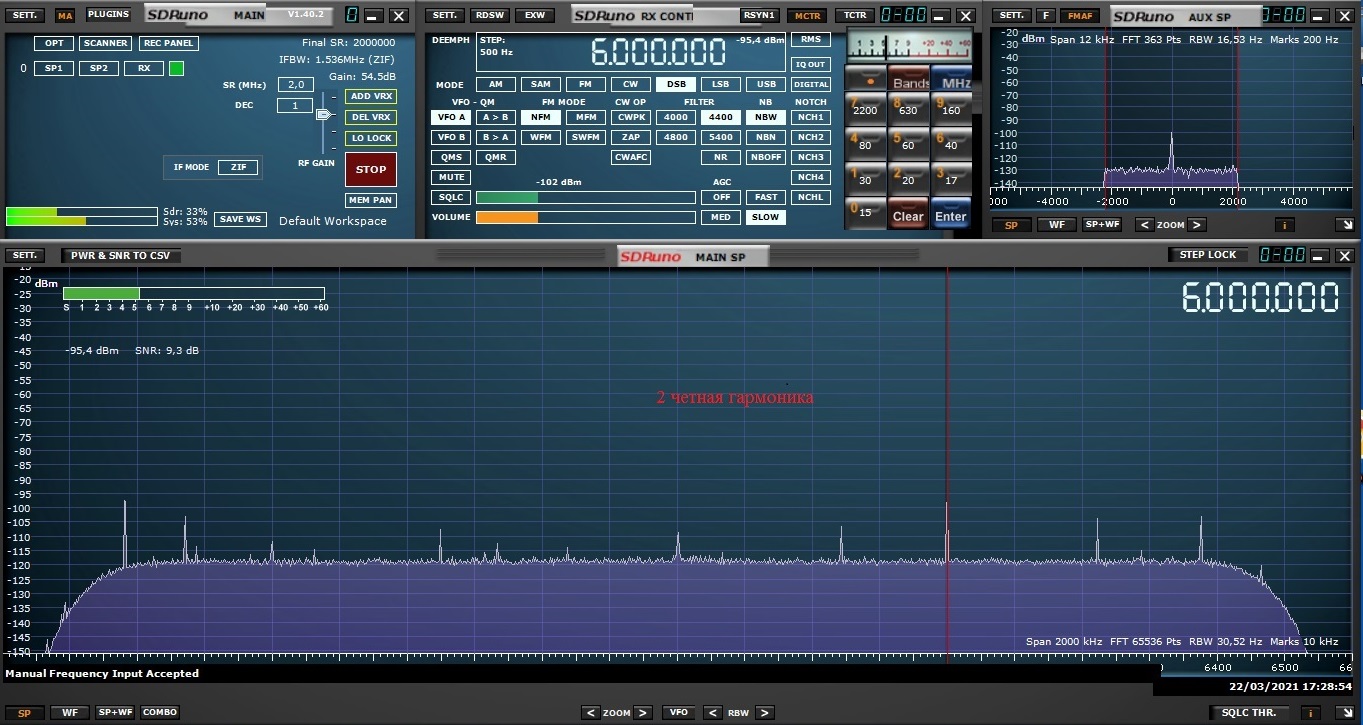
Task: Select LSB mode
Action: tap(721, 85)
